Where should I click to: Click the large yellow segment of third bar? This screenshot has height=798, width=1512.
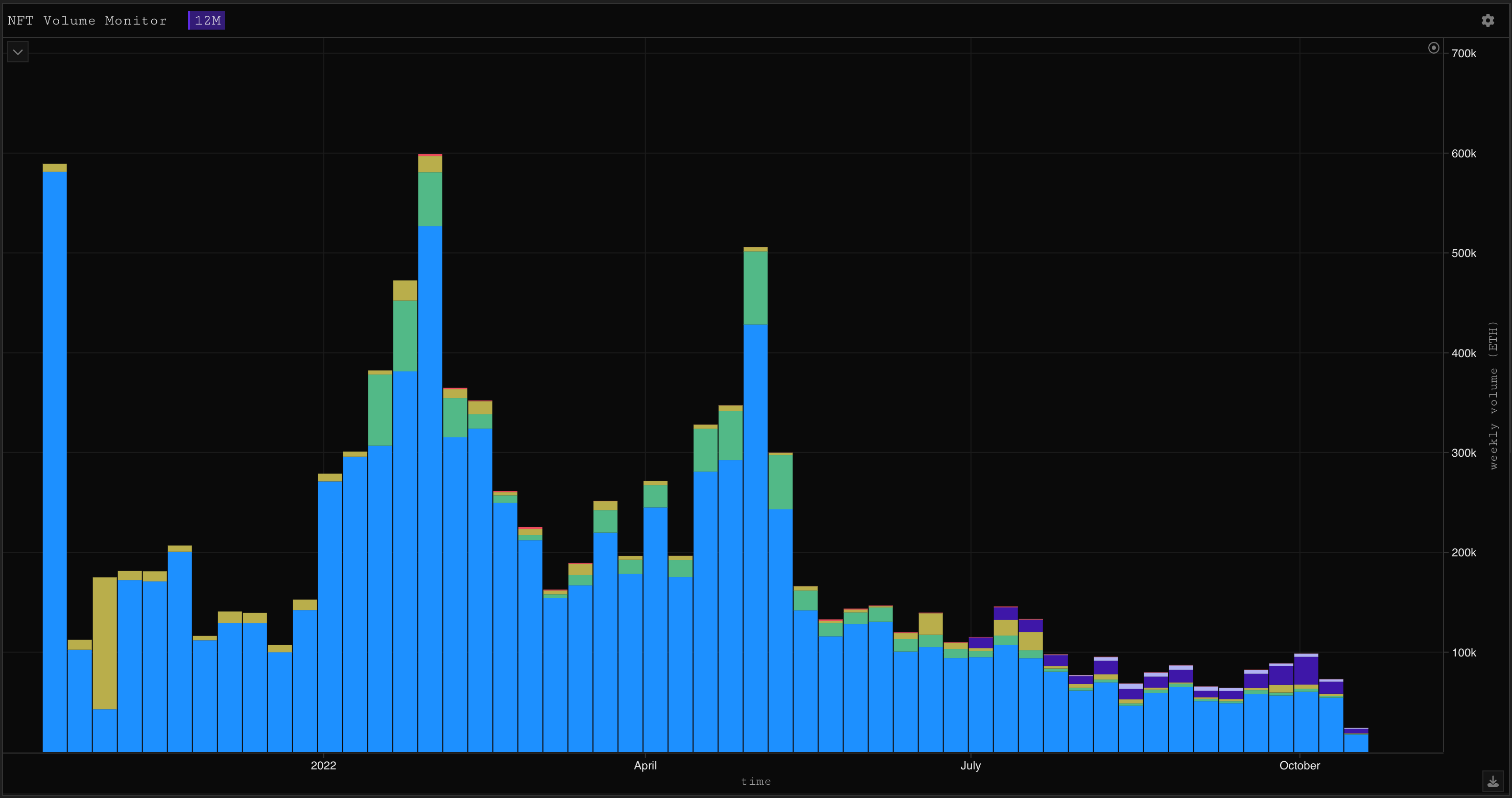[x=105, y=643]
